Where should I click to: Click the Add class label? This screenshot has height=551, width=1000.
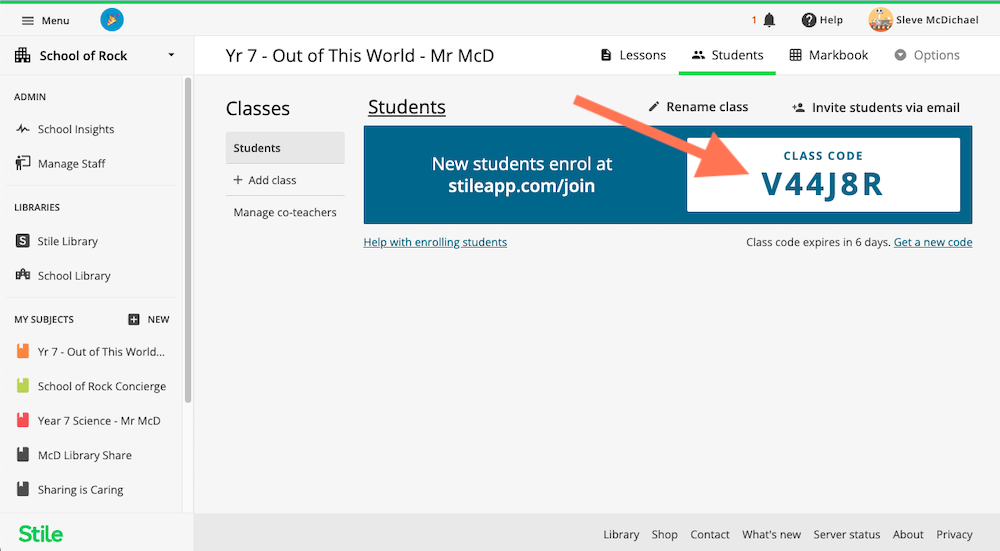click(272, 180)
